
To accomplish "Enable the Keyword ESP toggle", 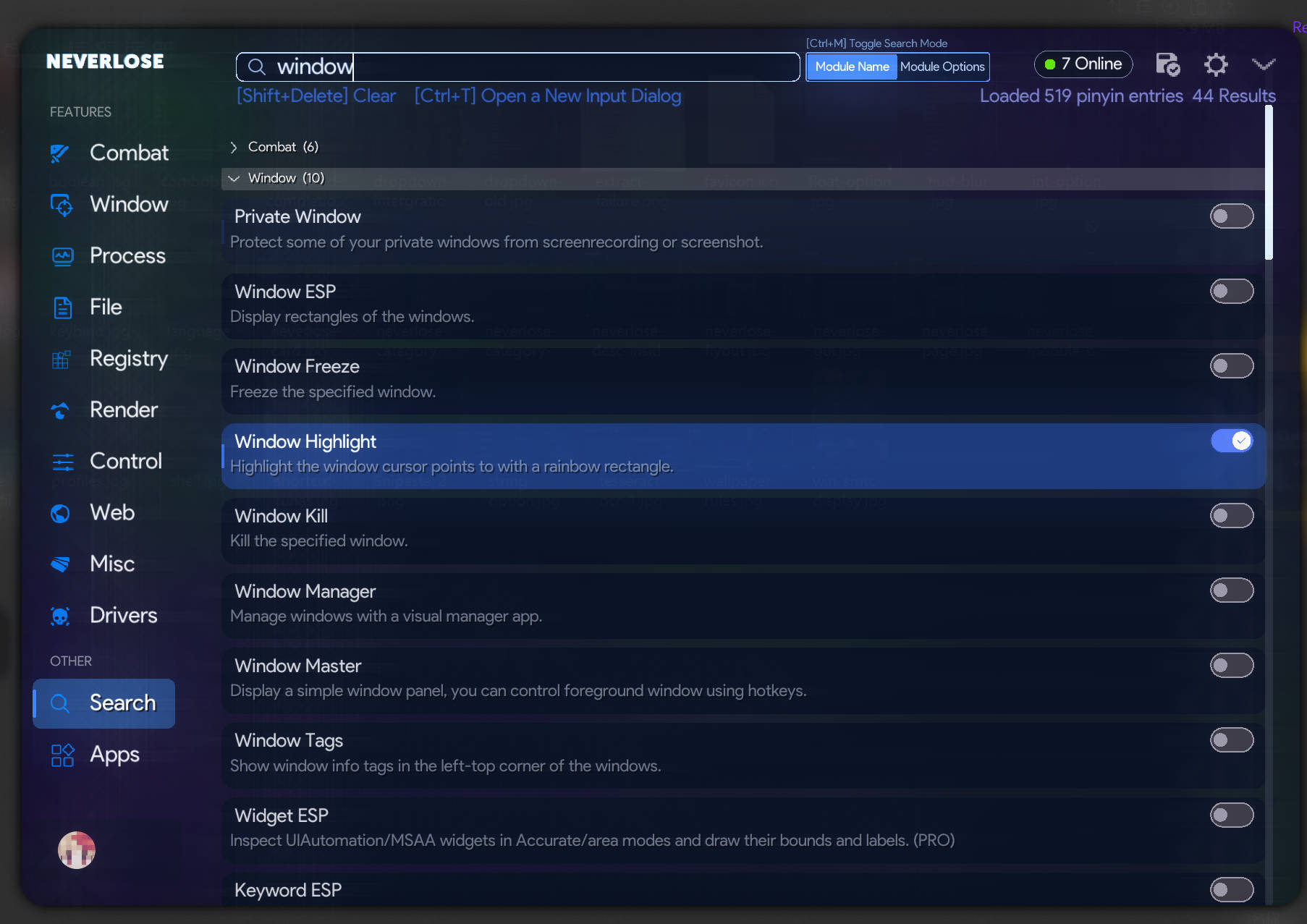I will [x=1232, y=889].
